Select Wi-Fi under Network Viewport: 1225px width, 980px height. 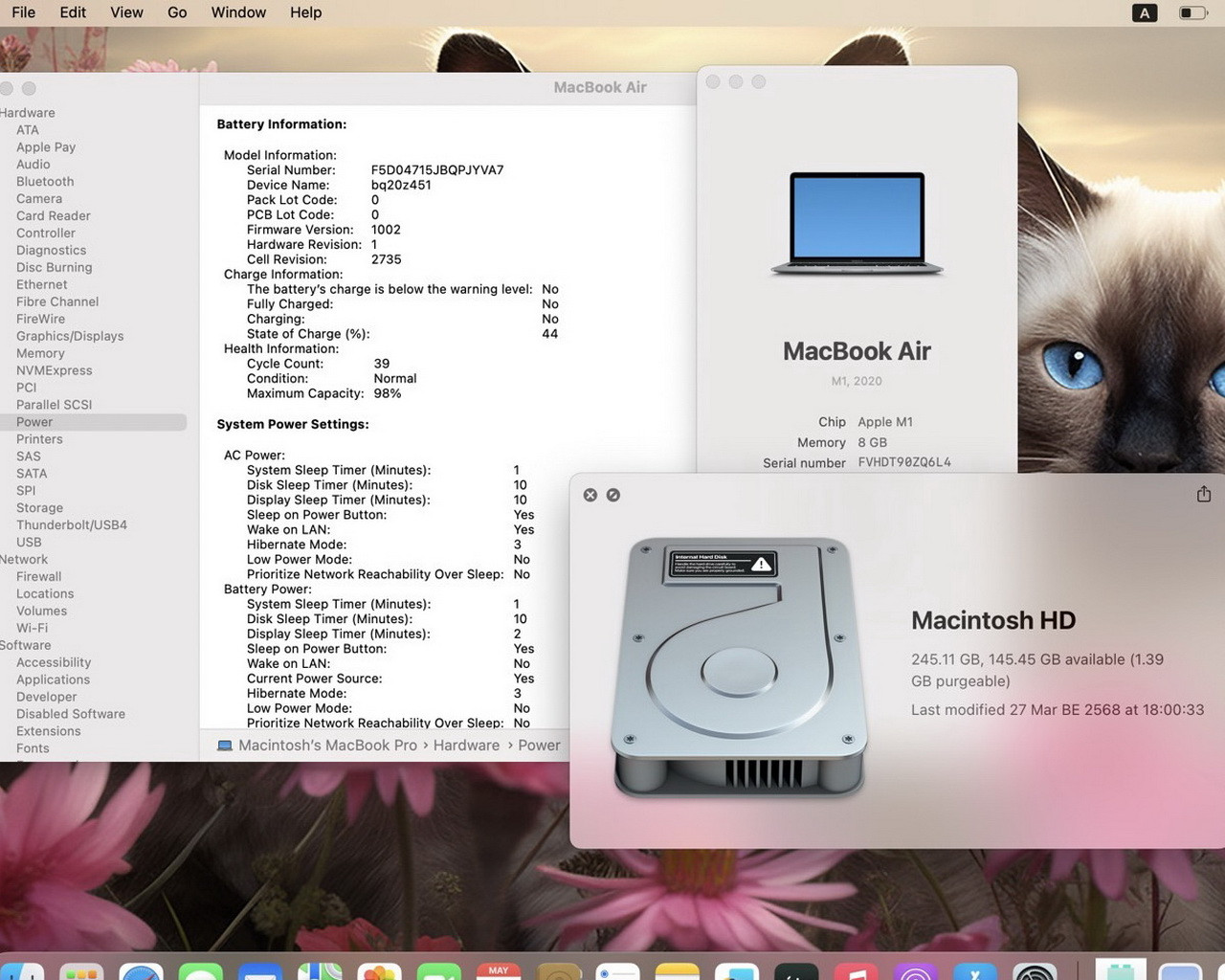[32, 629]
